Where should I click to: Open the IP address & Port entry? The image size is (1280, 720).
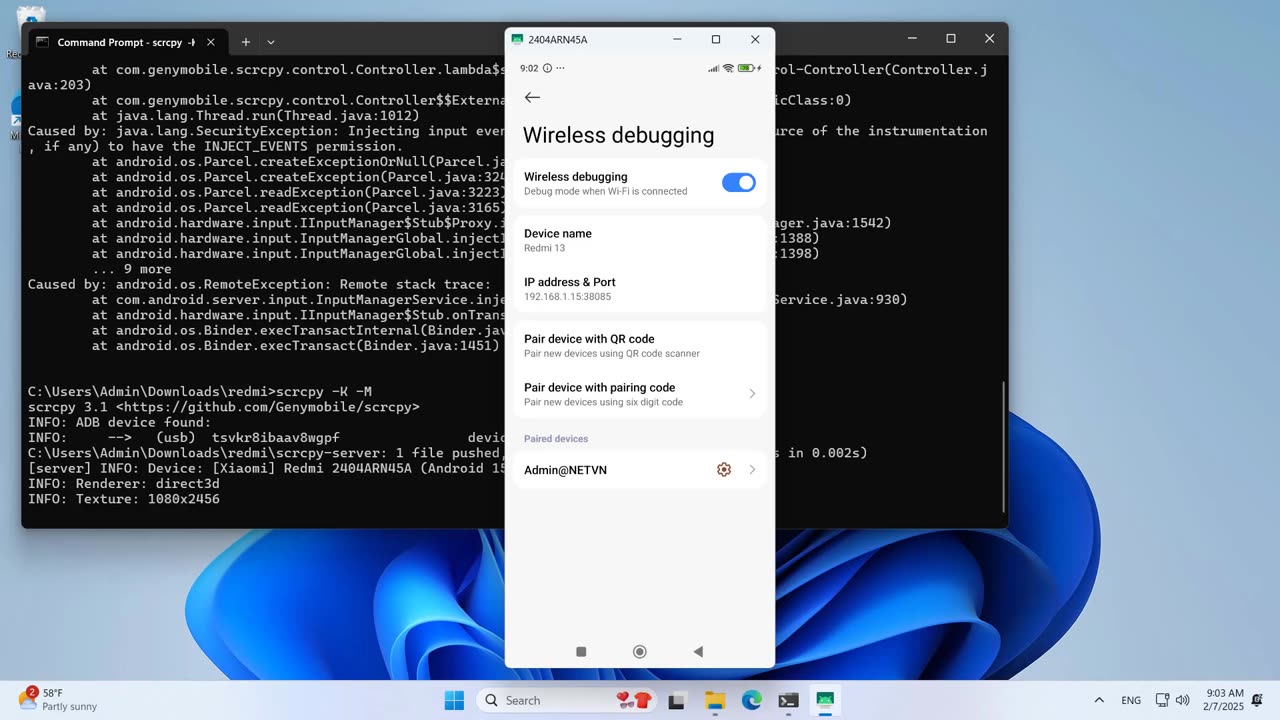pyautogui.click(x=640, y=289)
